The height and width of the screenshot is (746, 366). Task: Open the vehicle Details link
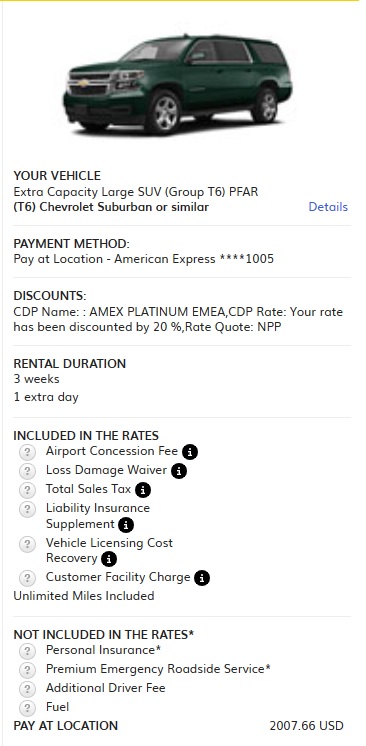328,207
